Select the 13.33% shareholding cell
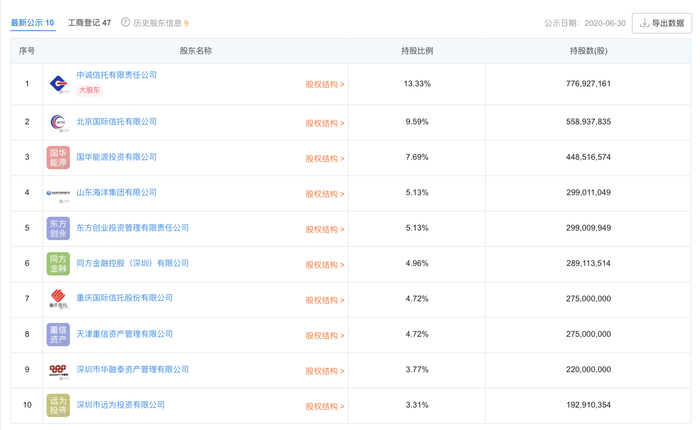 point(417,83)
